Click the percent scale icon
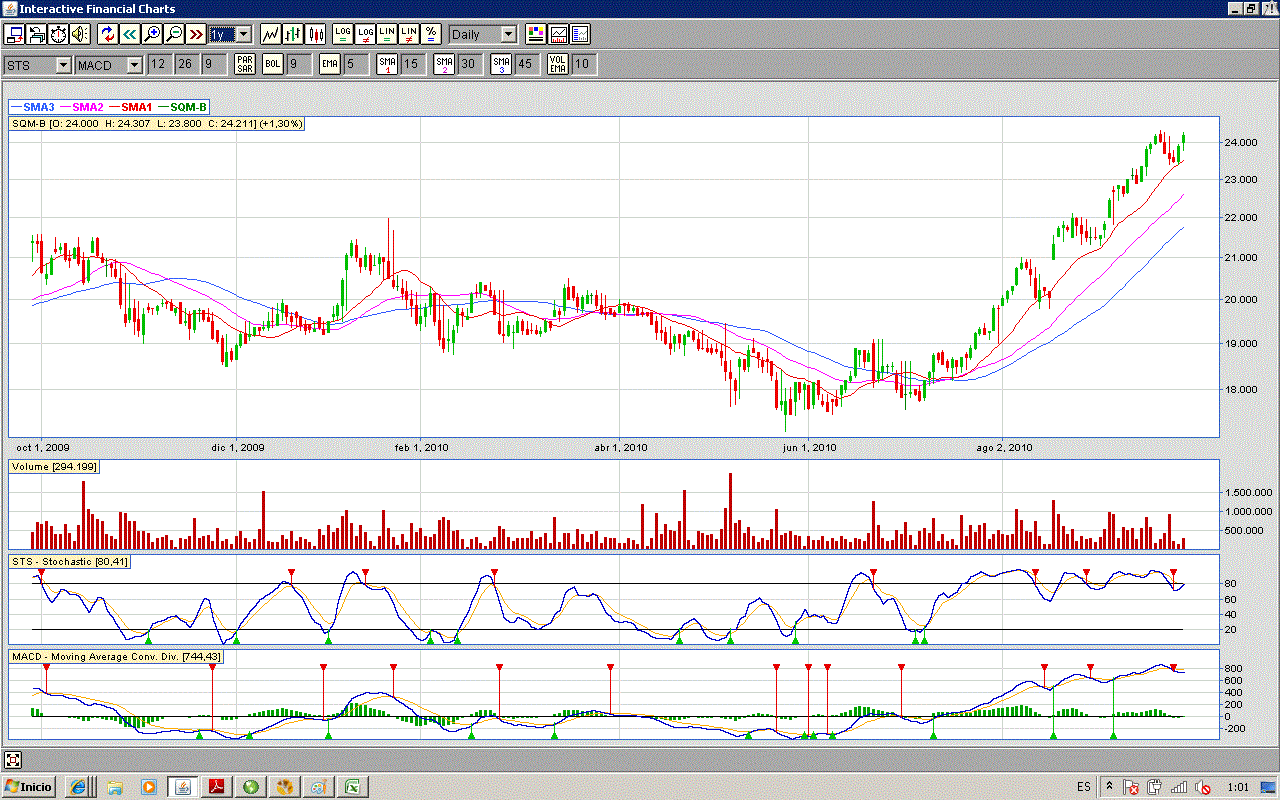 point(430,34)
